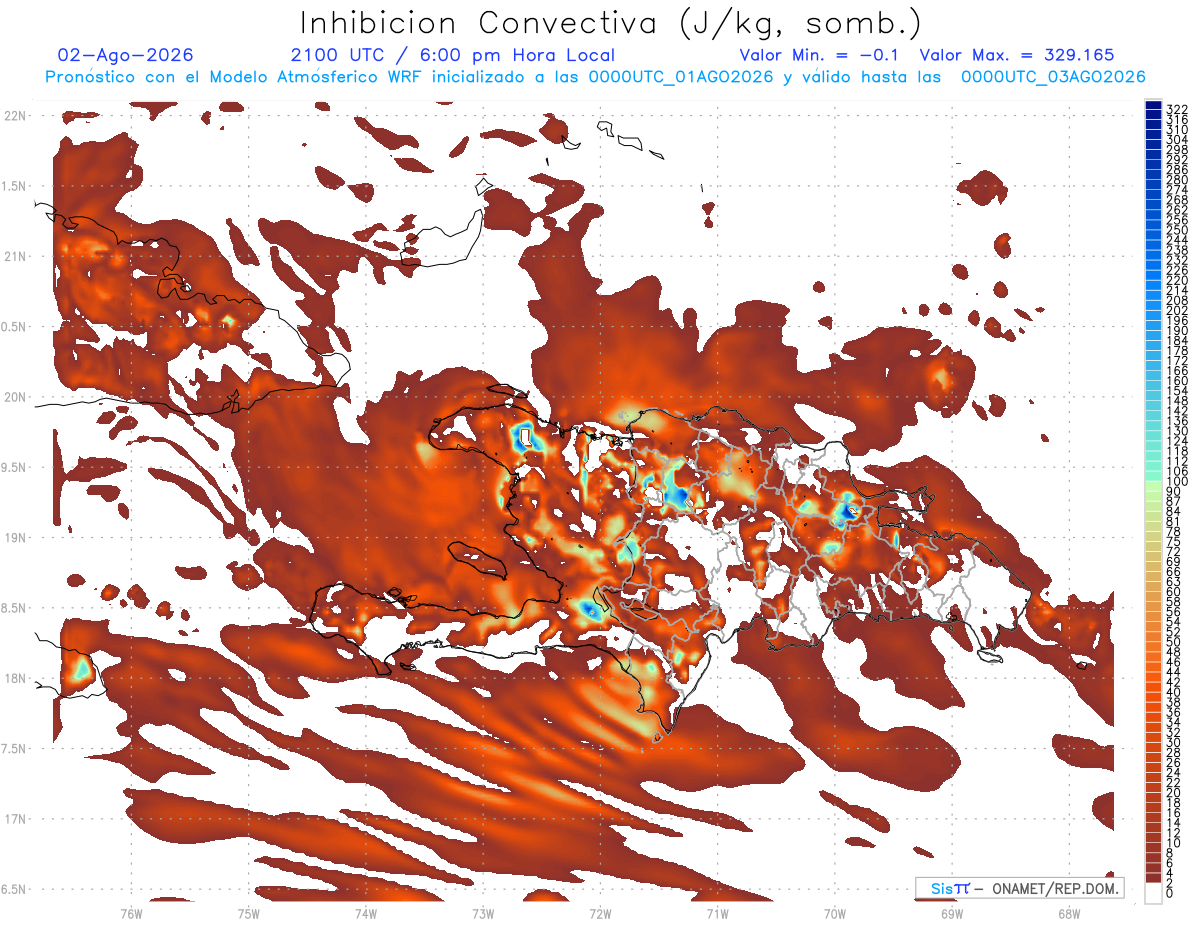1200x927 pixels.
Task: Click the '100' colorbar value
Action: click(x=1177, y=482)
